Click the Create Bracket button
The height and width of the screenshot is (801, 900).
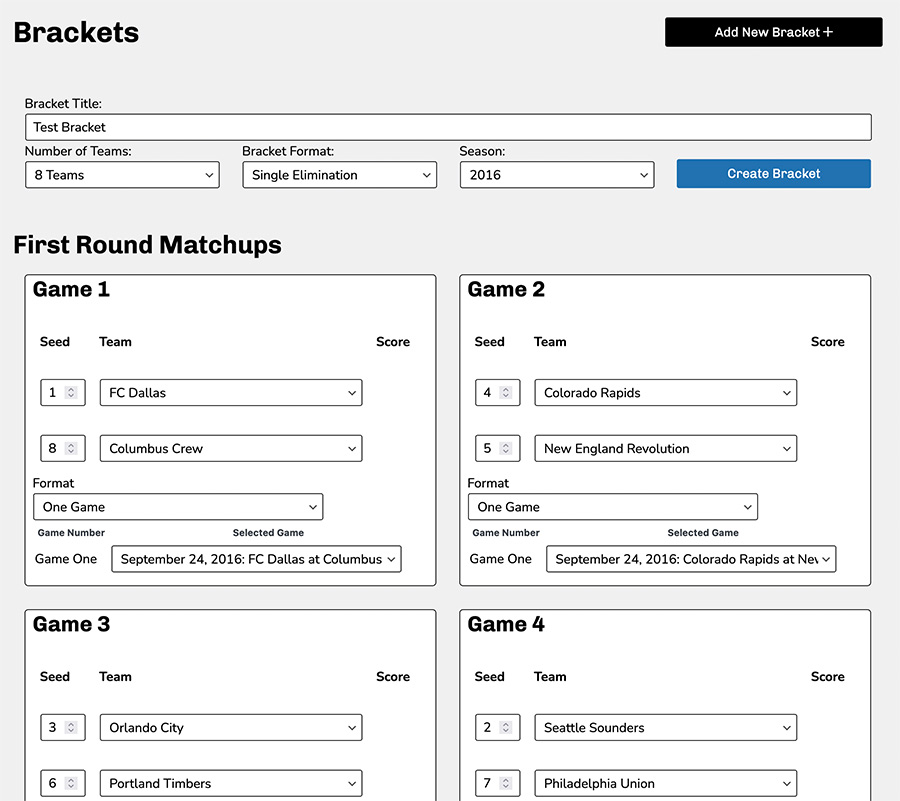pyautogui.click(x=773, y=174)
